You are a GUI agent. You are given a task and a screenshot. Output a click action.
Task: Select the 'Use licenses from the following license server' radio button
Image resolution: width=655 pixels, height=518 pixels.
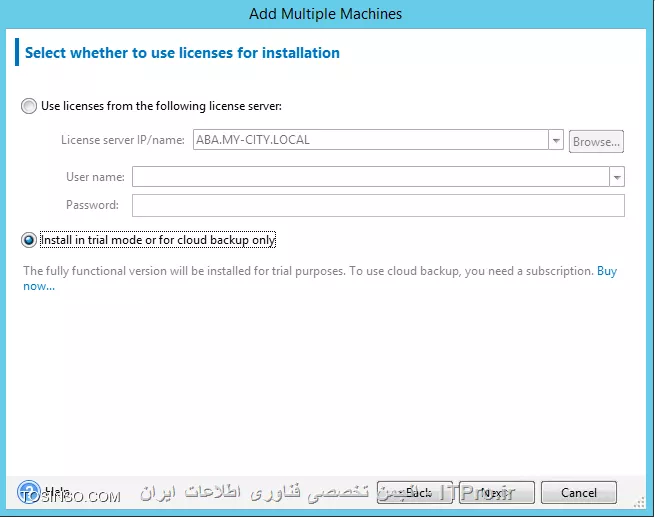[29, 106]
